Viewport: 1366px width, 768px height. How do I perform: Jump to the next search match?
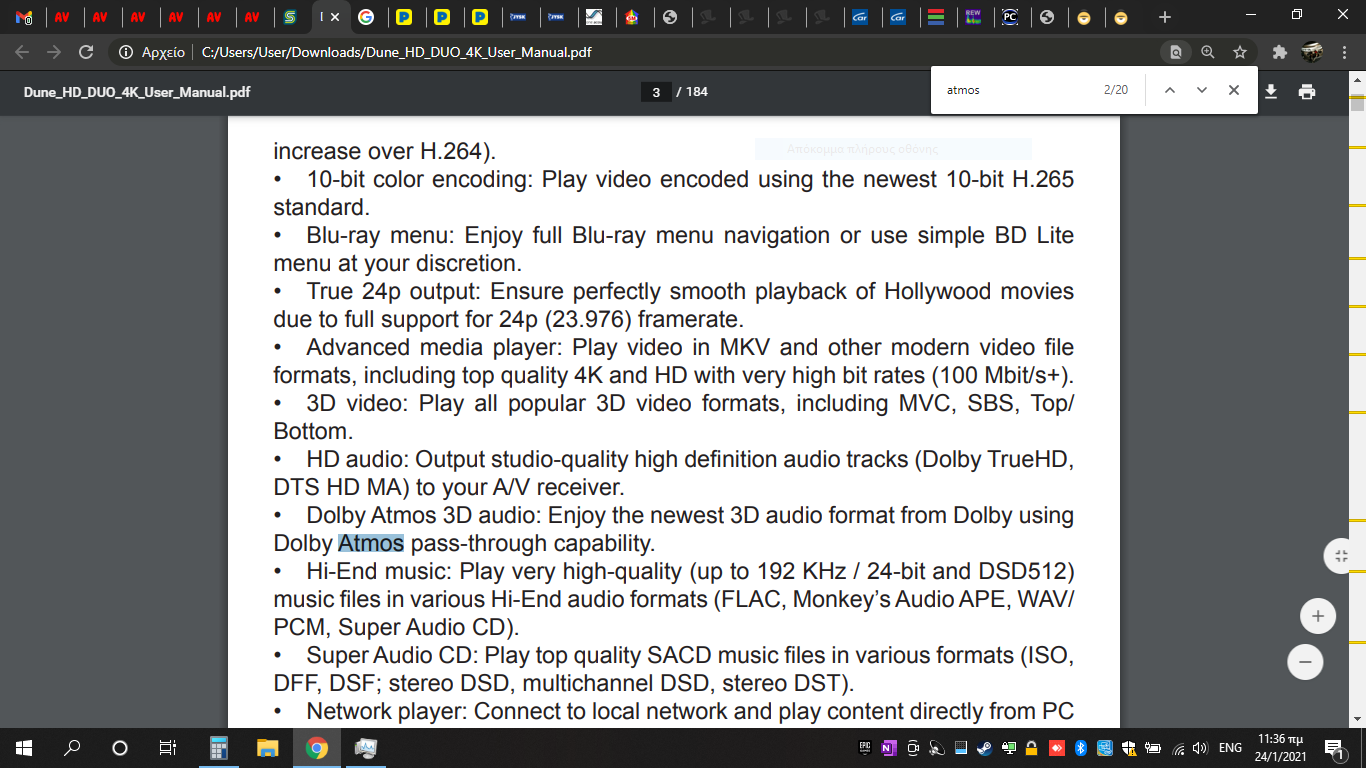tap(1202, 90)
